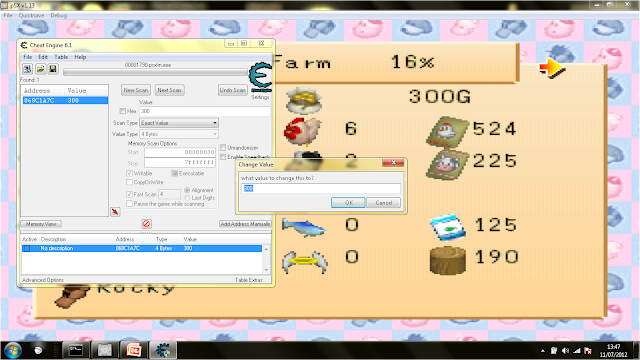Click the taskbar clock showing 13:47
The height and width of the screenshot is (360, 640).
coord(613,347)
